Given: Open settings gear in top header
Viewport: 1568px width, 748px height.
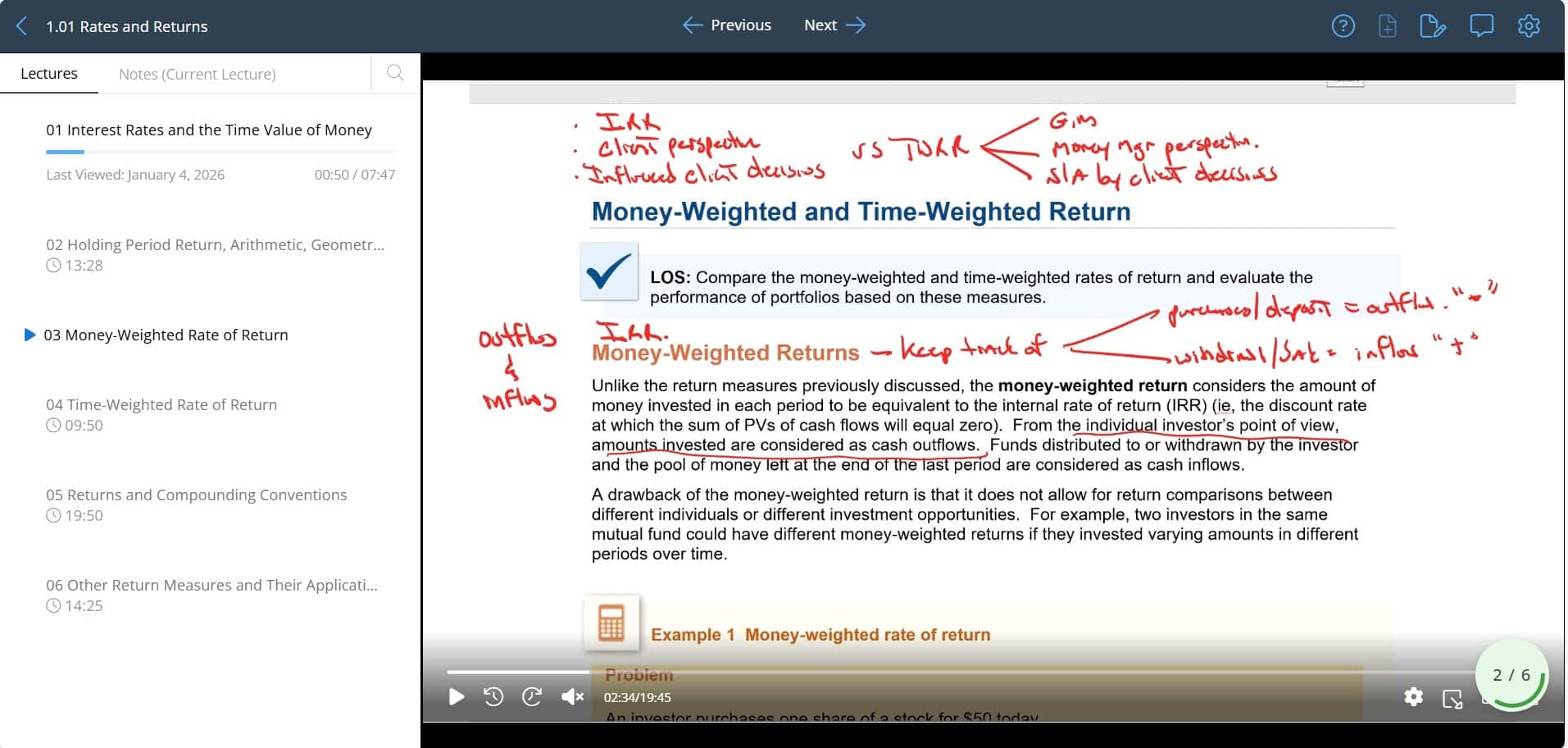Looking at the screenshot, I should (1529, 26).
